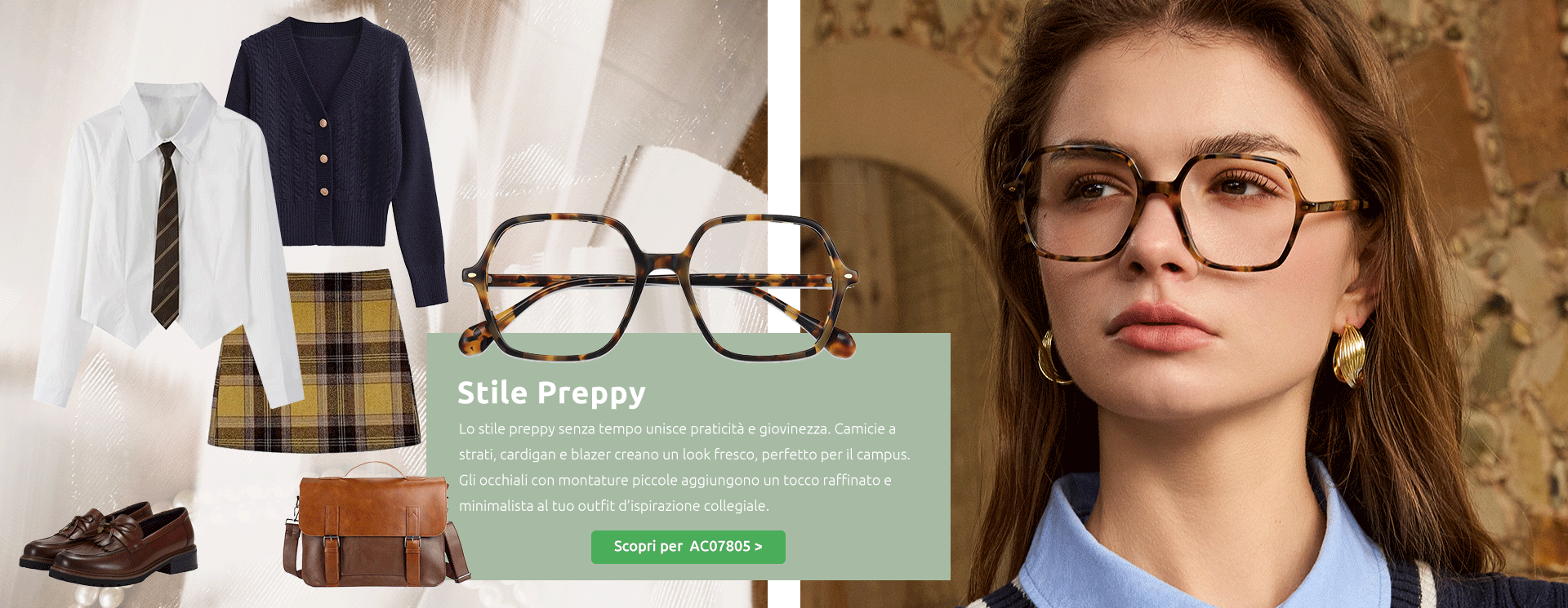This screenshot has height=608, width=1568.
Task: Click the gold buttons on the cardigan
Action: point(324,158)
